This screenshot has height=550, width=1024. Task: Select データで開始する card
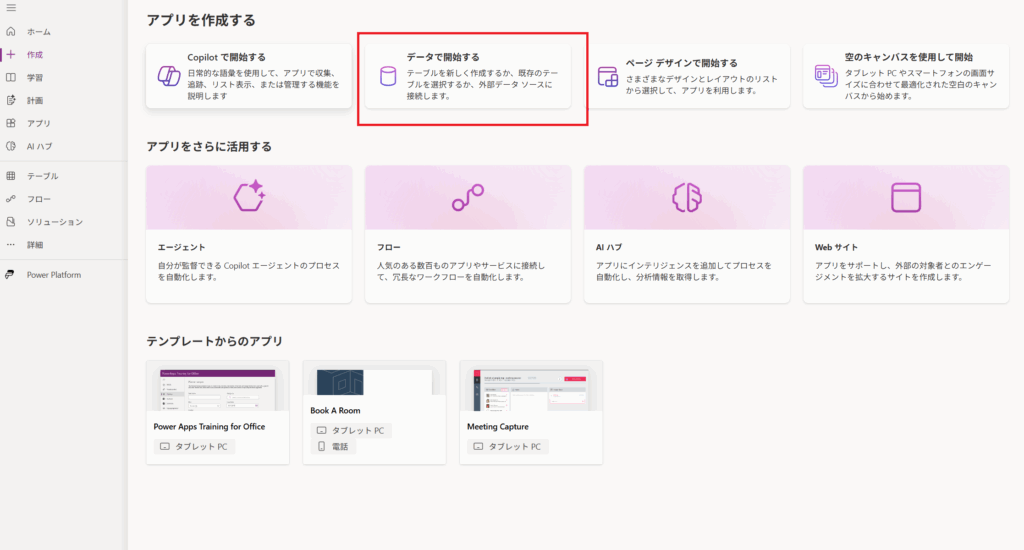point(468,76)
